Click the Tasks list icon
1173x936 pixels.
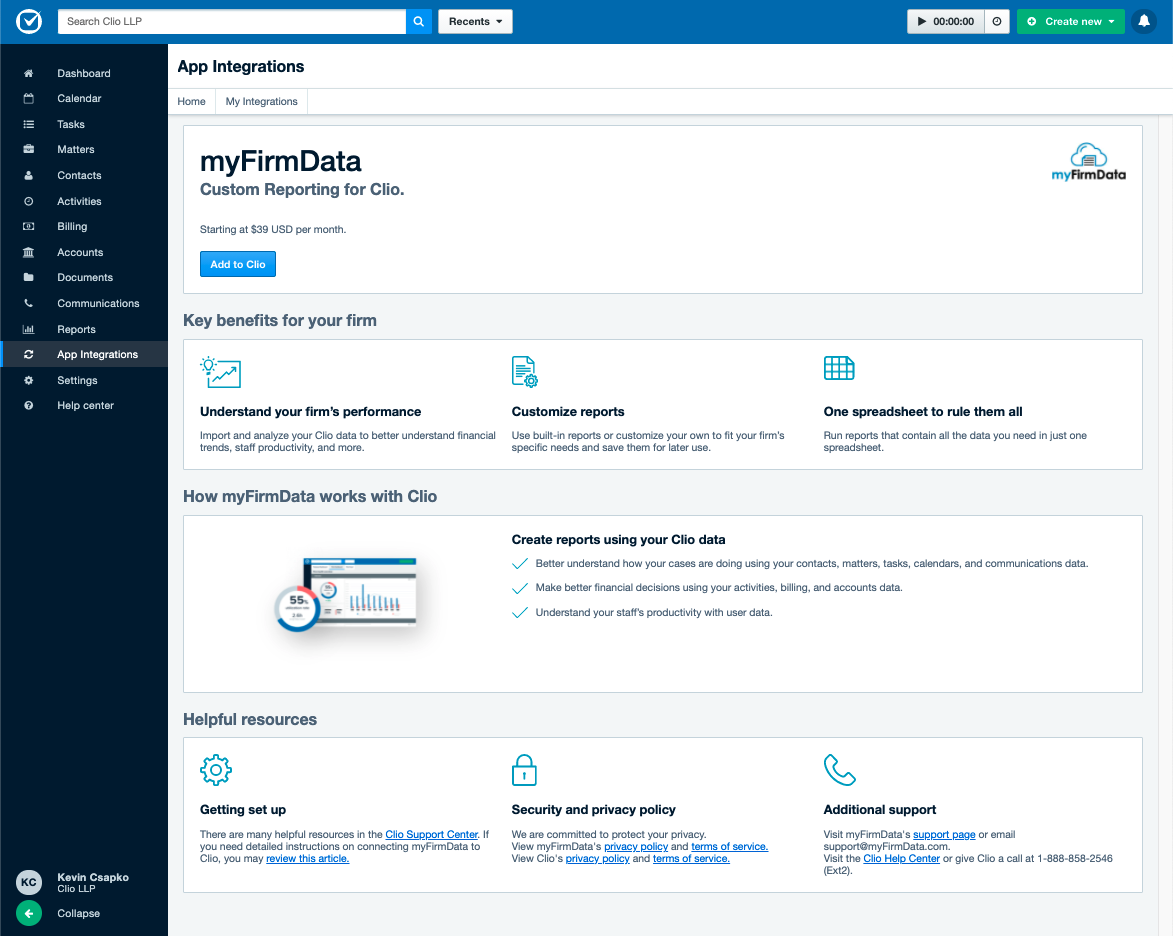(28, 124)
